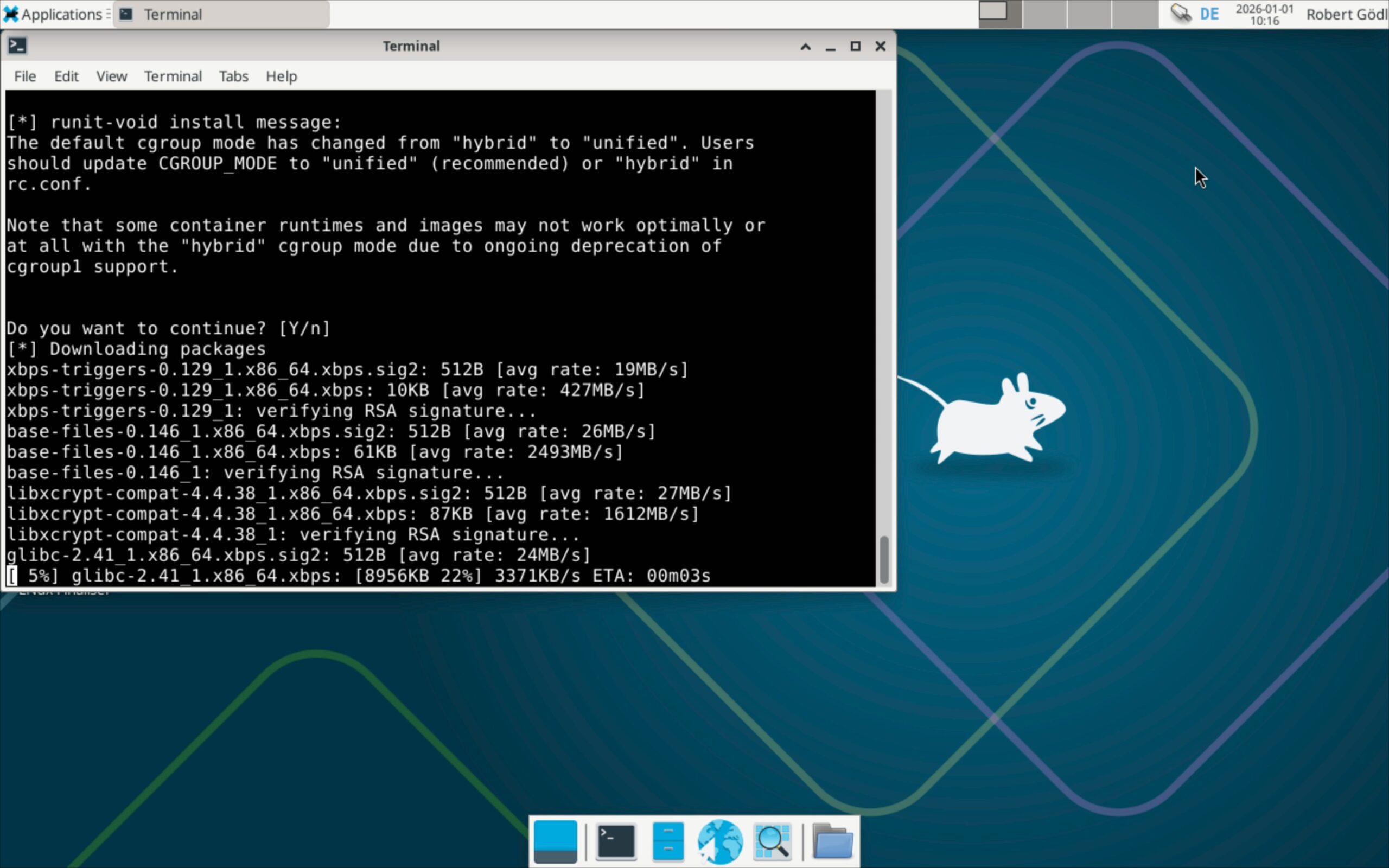Launch the web browser globe icon
Viewport: 1389px width, 868px height.
(720, 841)
